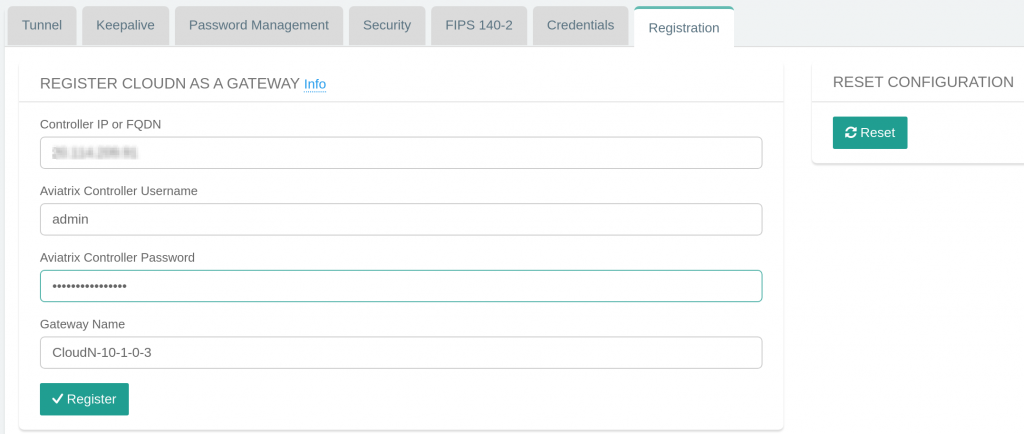
Task: Open the Info link beside the gateway heading
Action: click(x=315, y=84)
